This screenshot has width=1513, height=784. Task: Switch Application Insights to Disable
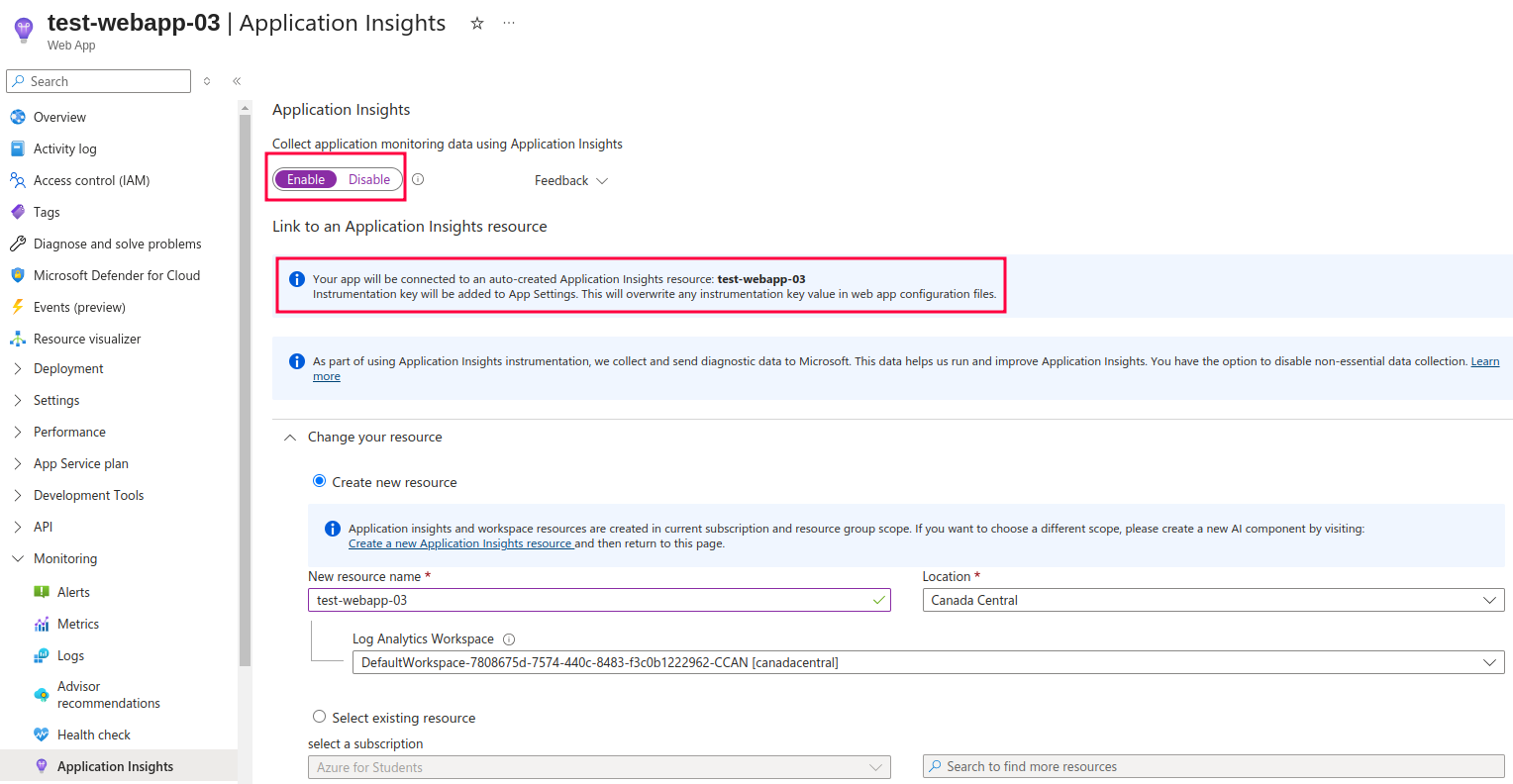click(369, 179)
